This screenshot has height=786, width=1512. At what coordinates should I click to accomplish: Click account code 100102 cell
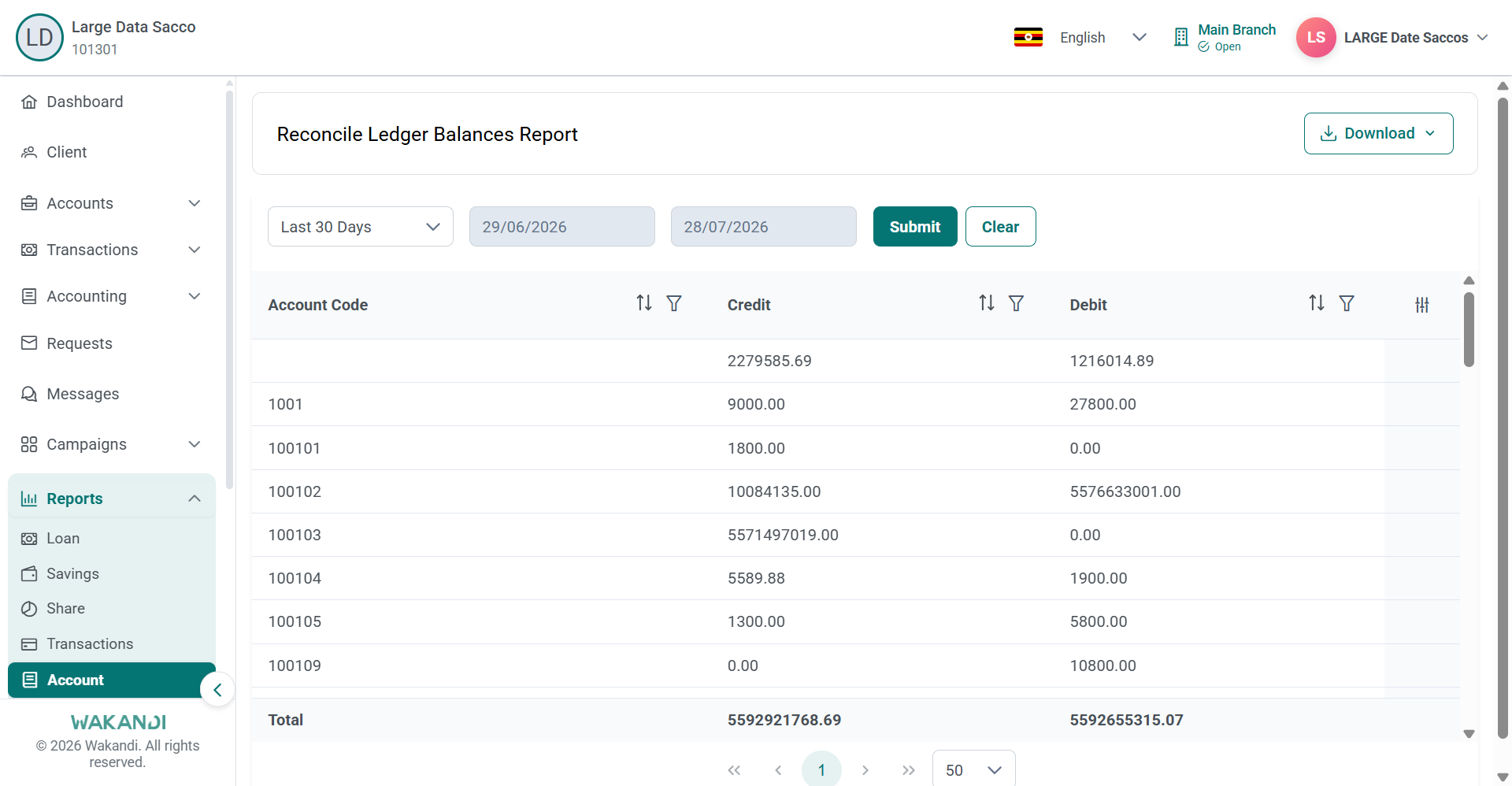tap(295, 491)
